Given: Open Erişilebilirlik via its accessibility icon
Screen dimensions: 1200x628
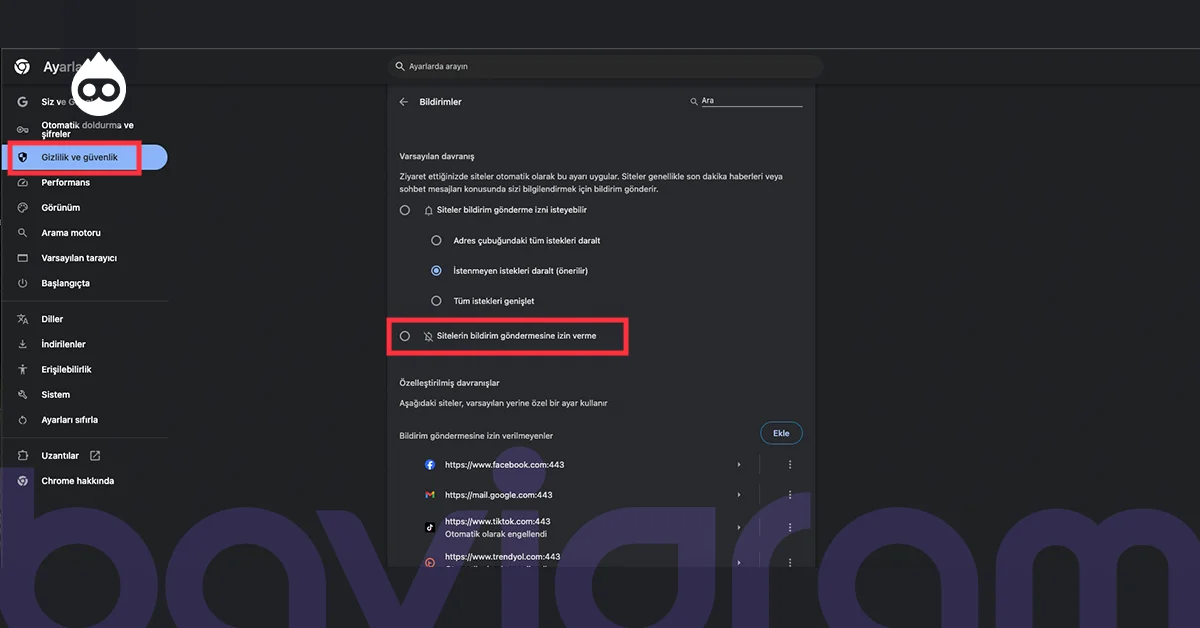Looking at the screenshot, I should click(x=22, y=368).
